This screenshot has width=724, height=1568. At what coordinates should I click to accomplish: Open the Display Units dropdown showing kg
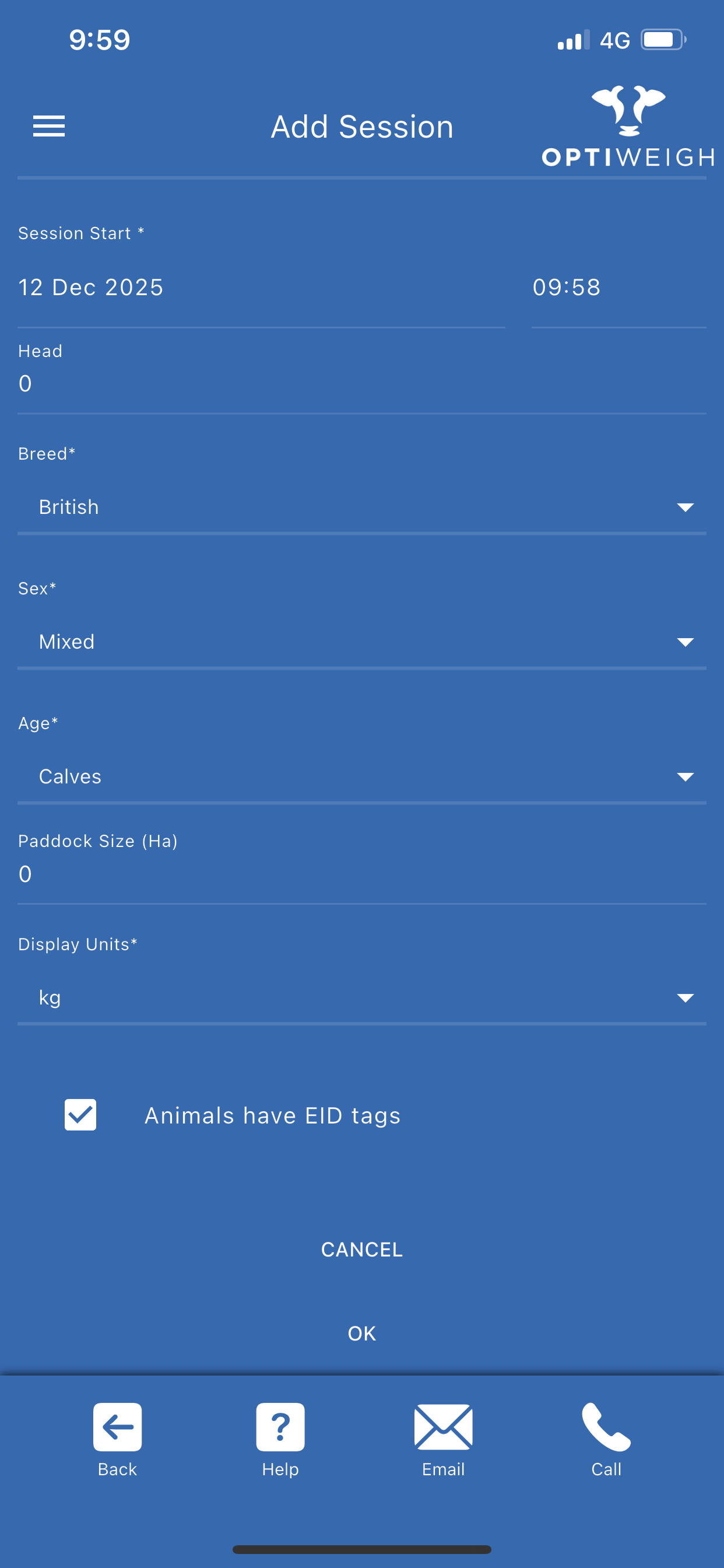361,997
